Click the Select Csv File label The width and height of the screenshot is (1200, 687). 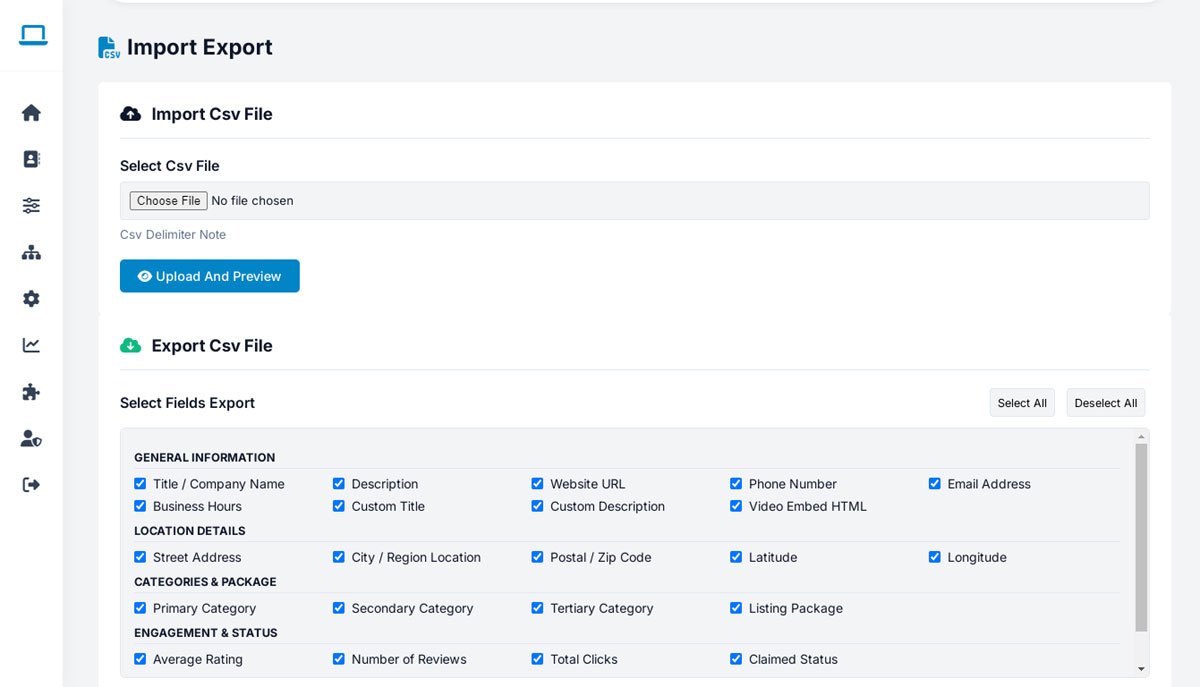[170, 166]
